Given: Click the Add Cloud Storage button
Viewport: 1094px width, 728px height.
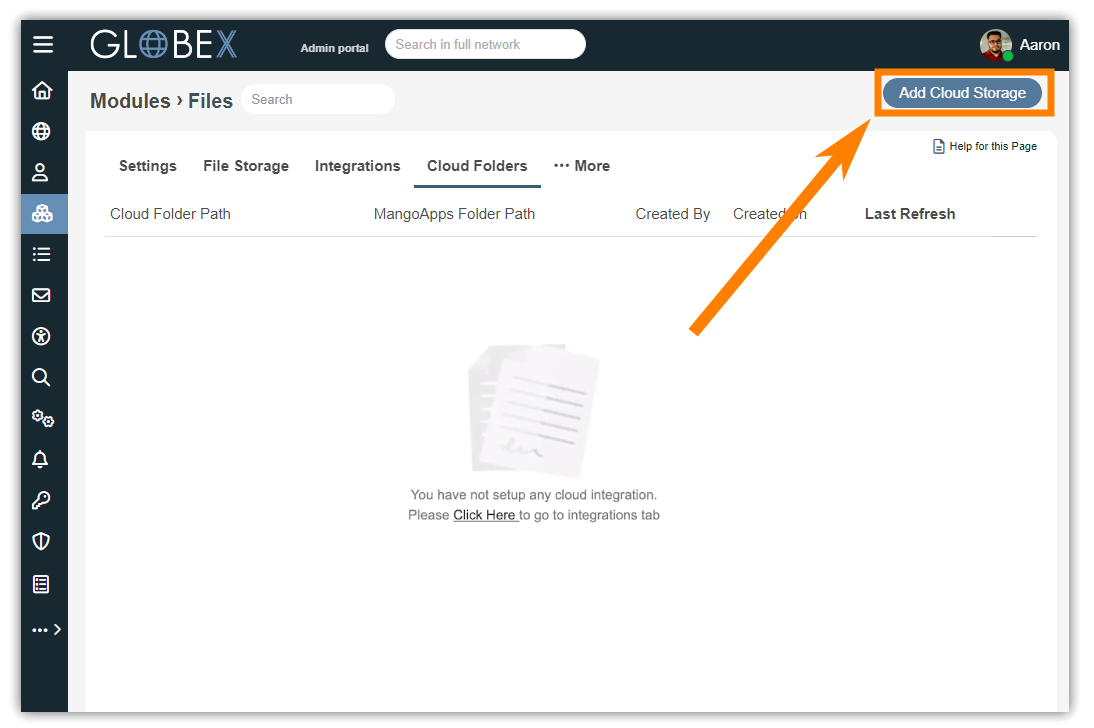Looking at the screenshot, I should (962, 93).
